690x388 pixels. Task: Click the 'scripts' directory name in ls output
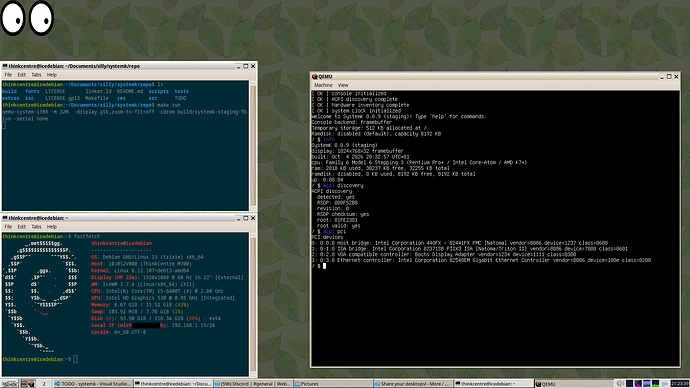click(x=158, y=92)
